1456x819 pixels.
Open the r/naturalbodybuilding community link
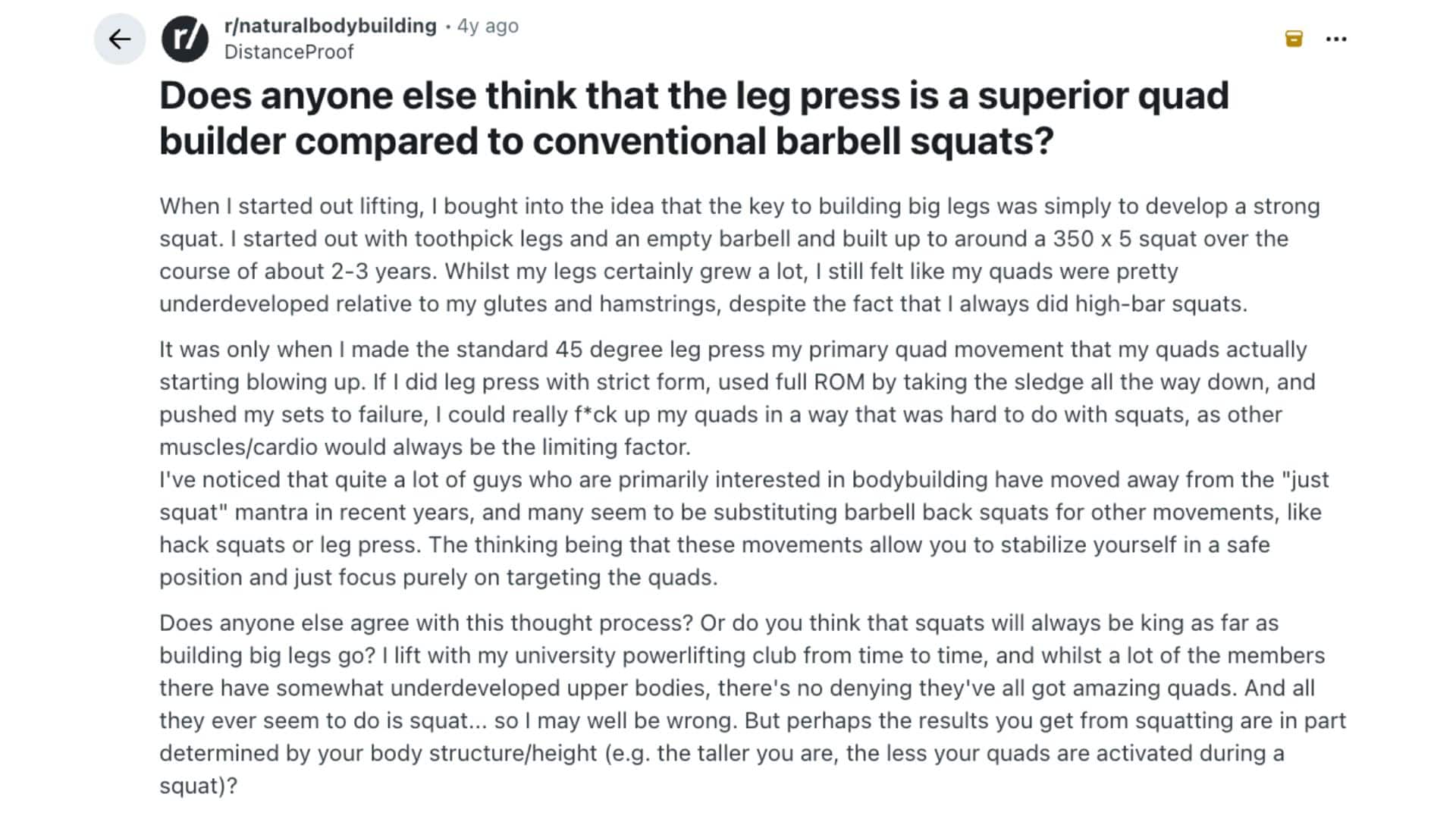331,25
